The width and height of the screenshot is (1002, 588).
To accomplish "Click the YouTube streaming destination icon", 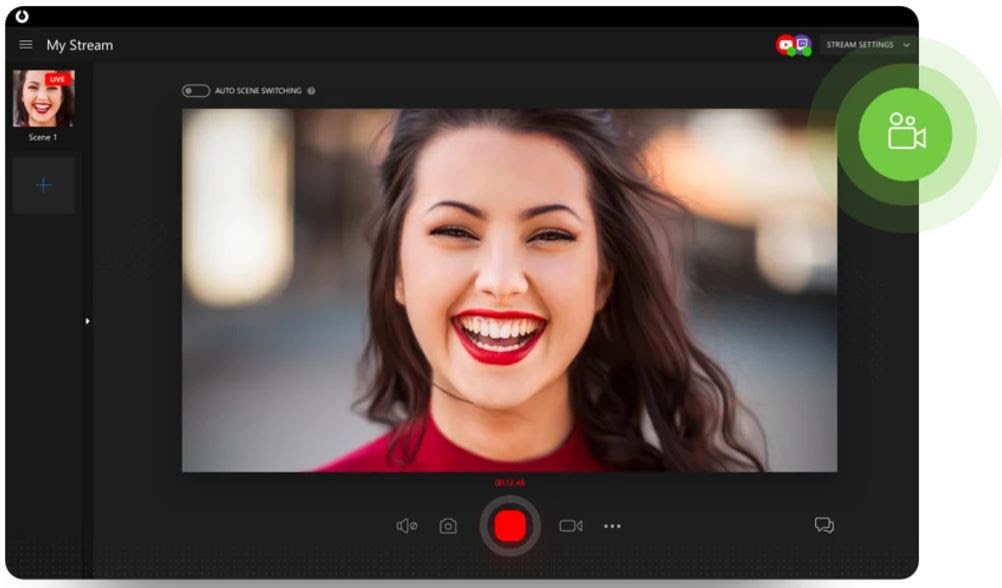I will 785,43.
